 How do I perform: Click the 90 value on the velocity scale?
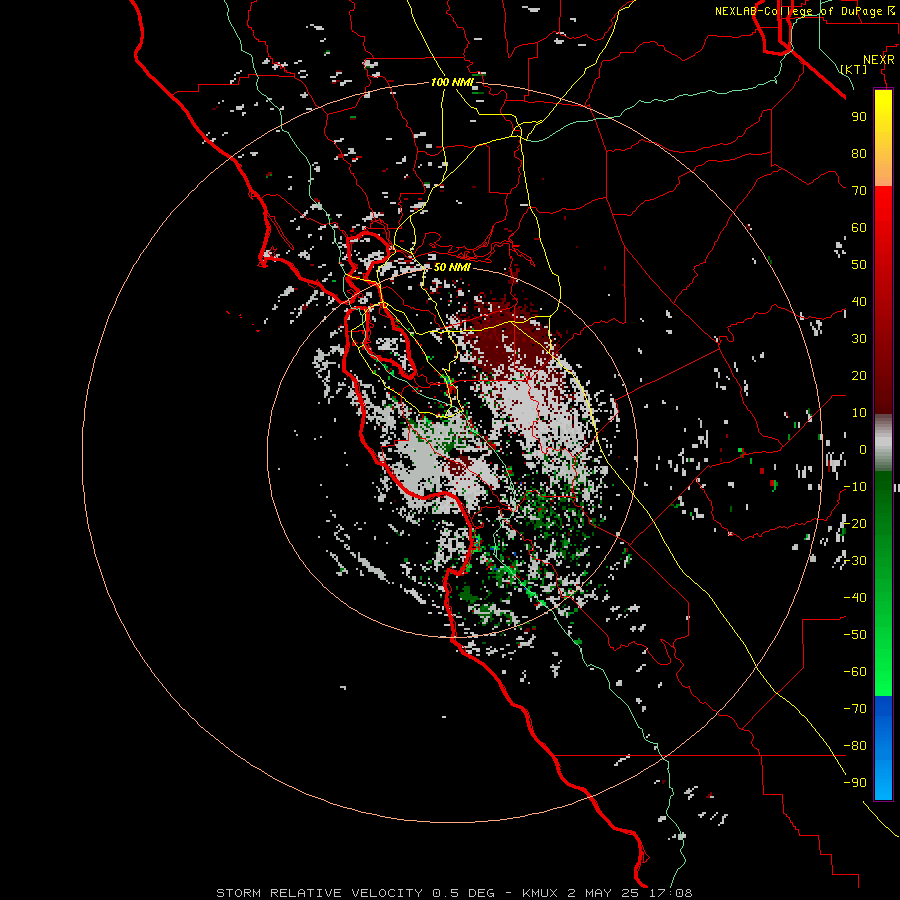pyautogui.click(x=859, y=117)
